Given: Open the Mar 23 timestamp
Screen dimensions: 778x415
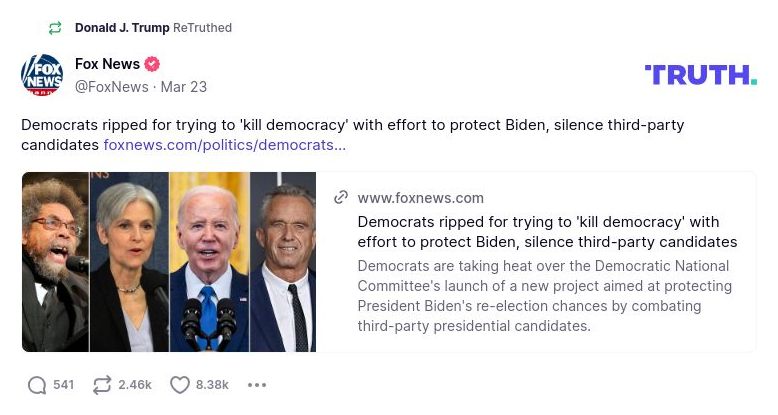Looking at the screenshot, I should point(185,87).
